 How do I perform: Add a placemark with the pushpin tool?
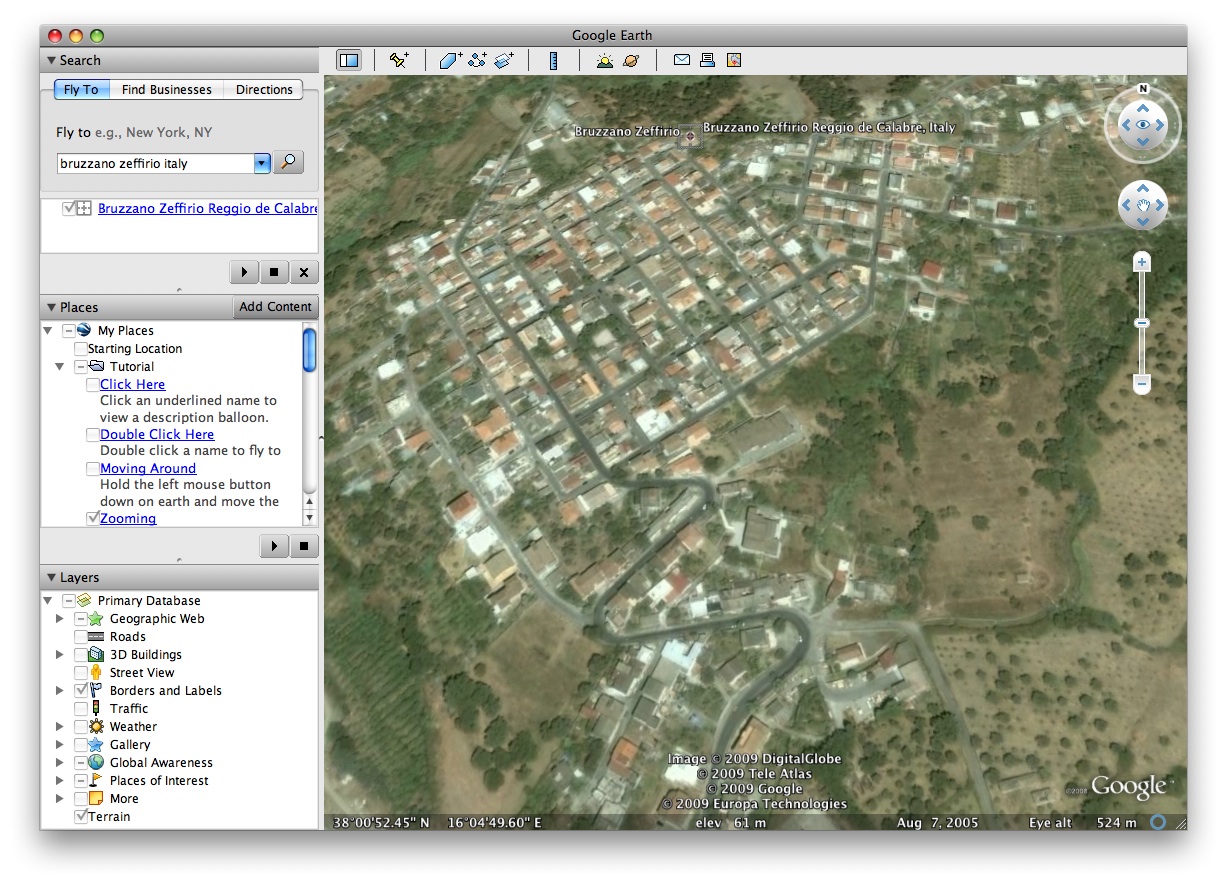(x=399, y=60)
